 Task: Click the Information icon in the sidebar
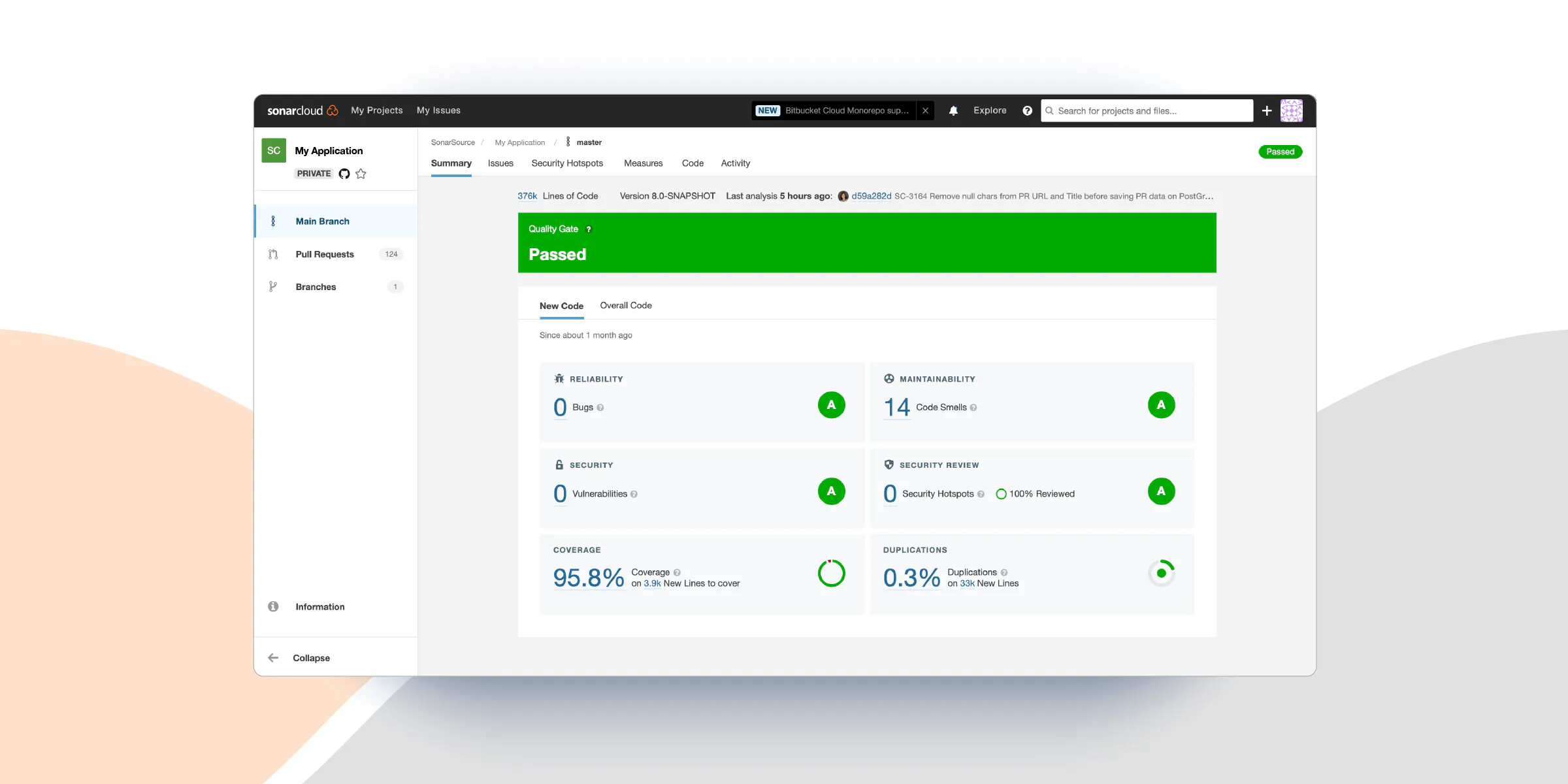[273, 606]
